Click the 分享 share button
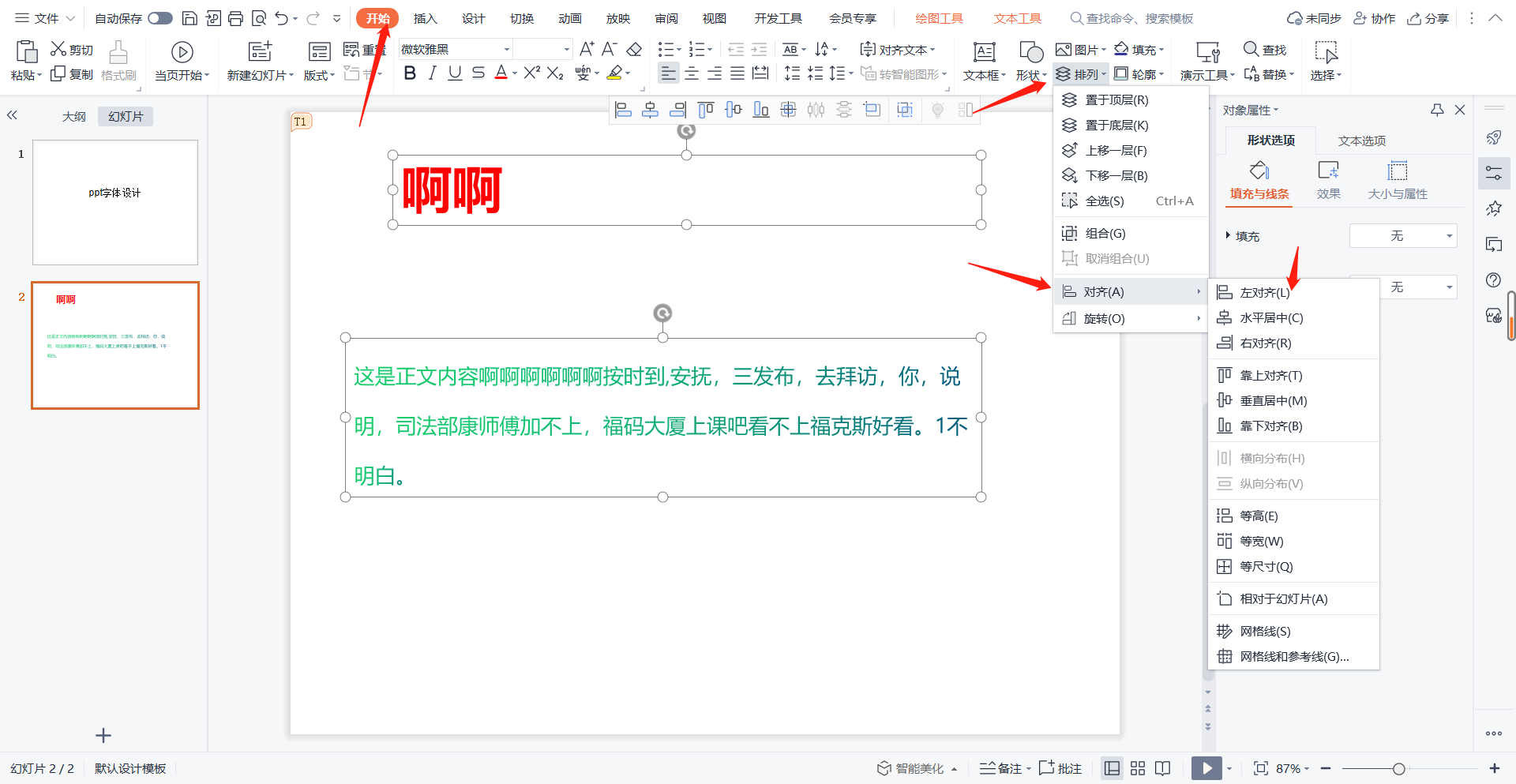The height and width of the screenshot is (784, 1516). click(x=1428, y=18)
